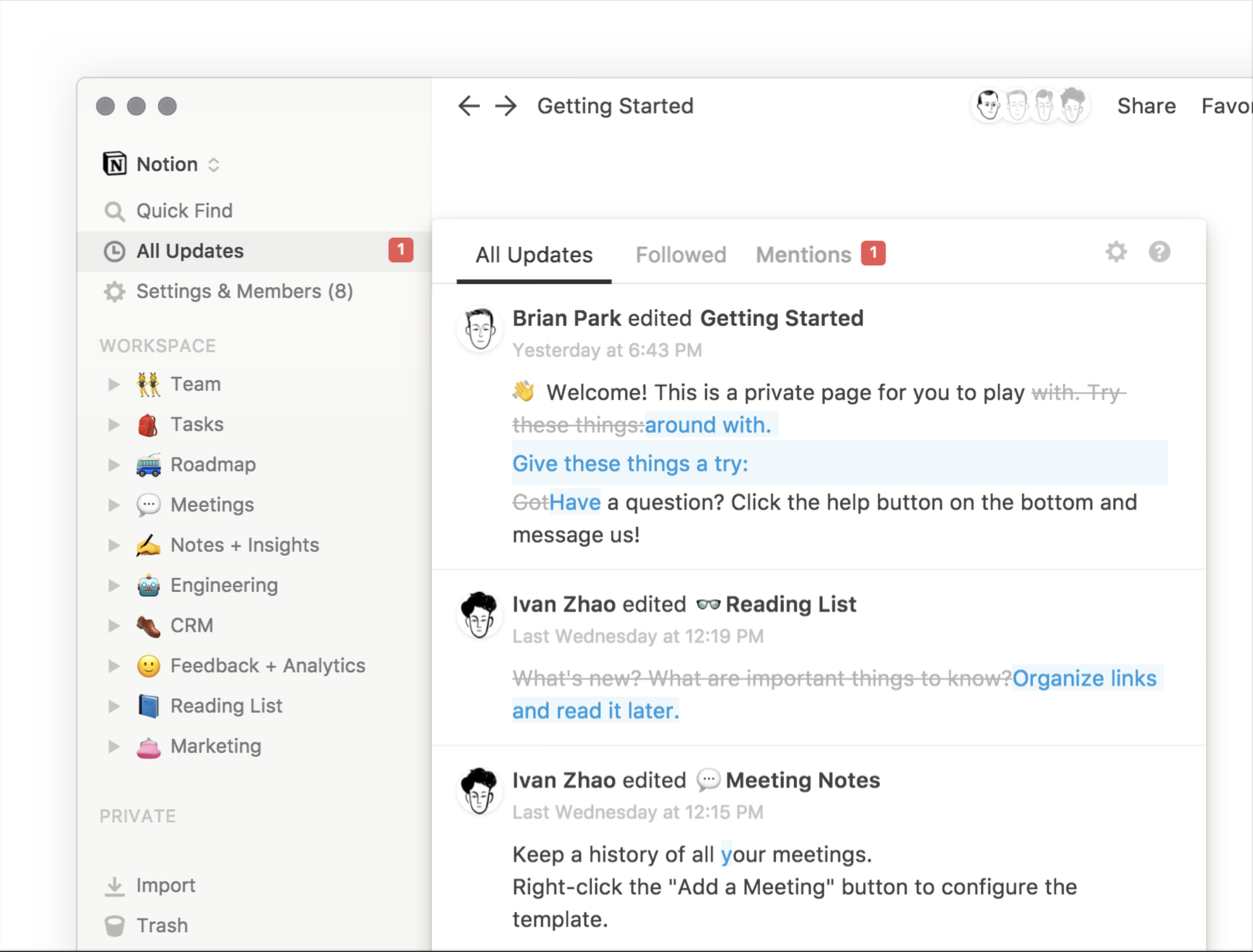Toggle All Updates active tab
This screenshot has height=952, width=1253.
point(533,254)
